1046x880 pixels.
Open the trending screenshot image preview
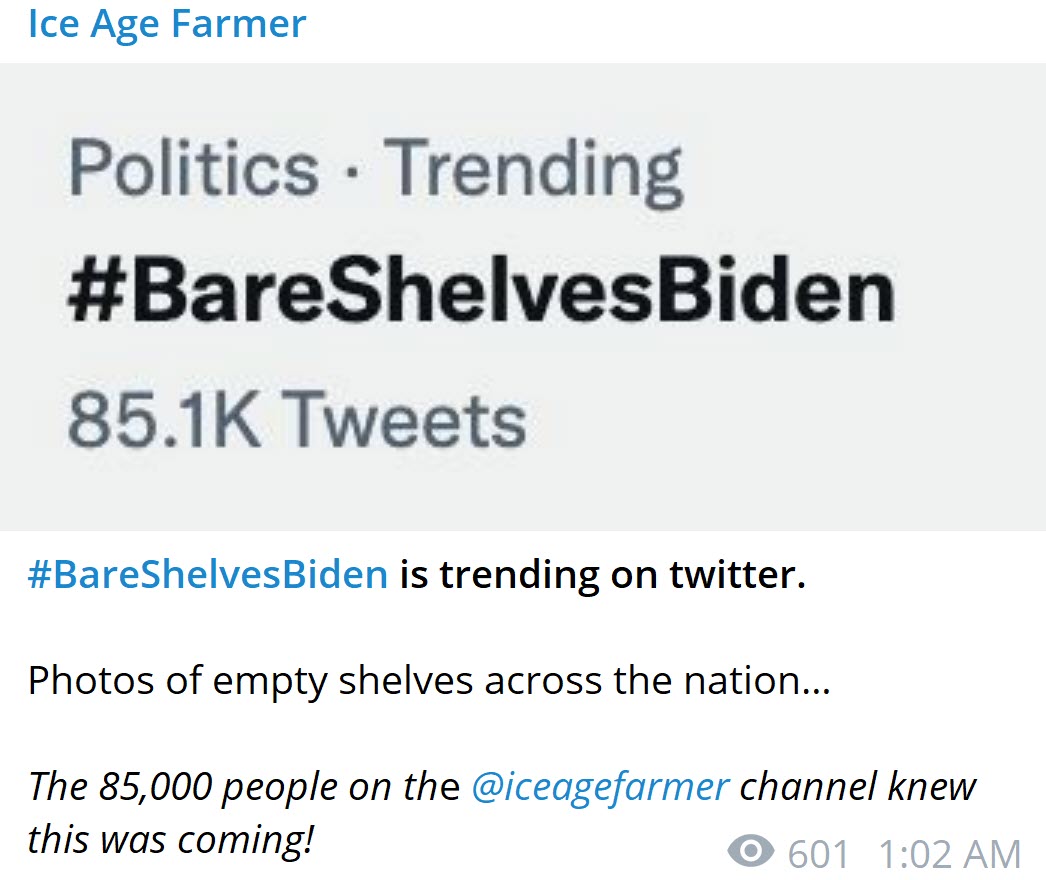pyautogui.click(x=523, y=297)
